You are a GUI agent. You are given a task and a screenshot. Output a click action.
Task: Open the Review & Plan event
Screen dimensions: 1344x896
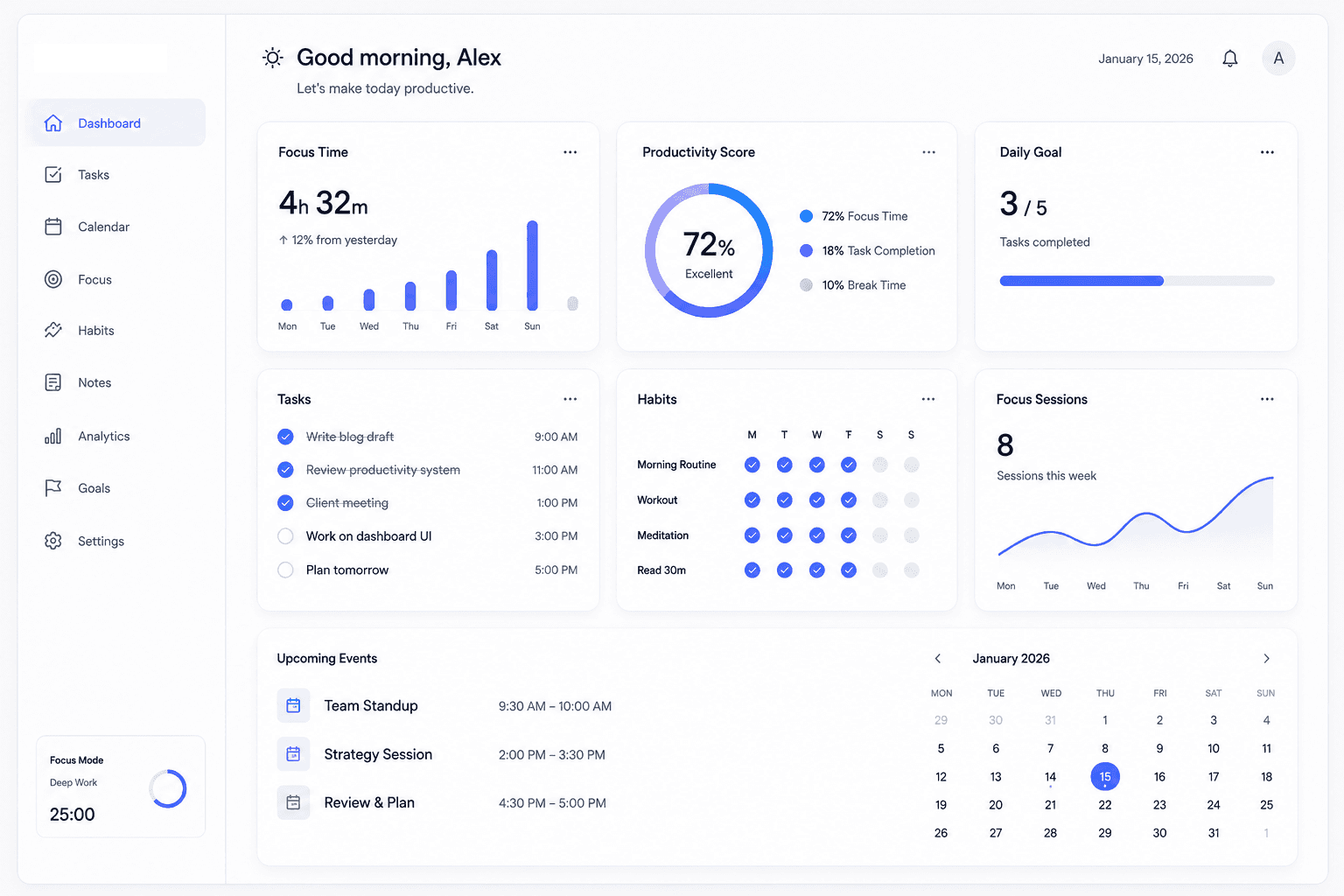(x=442, y=802)
